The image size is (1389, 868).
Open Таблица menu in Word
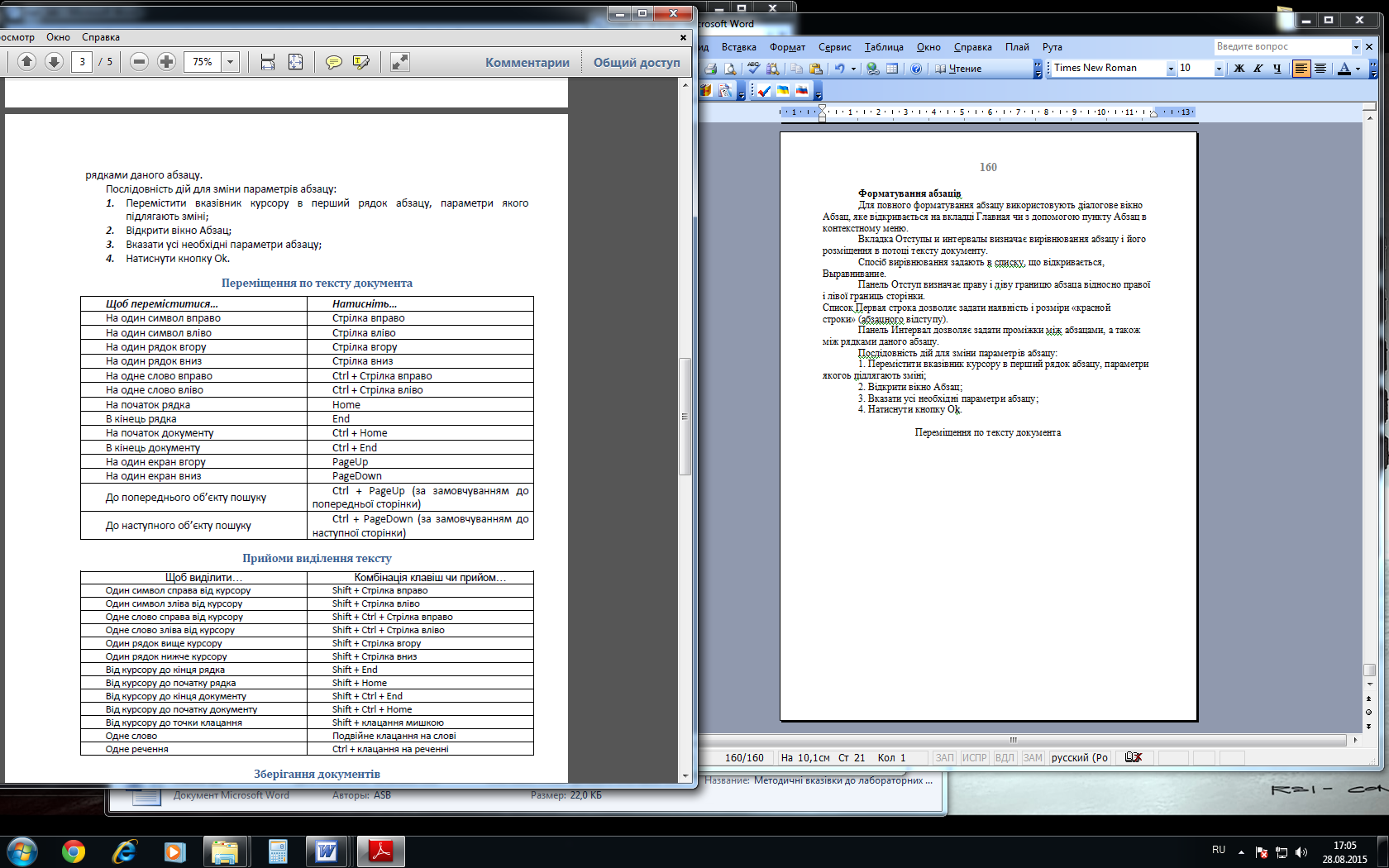[x=884, y=47]
